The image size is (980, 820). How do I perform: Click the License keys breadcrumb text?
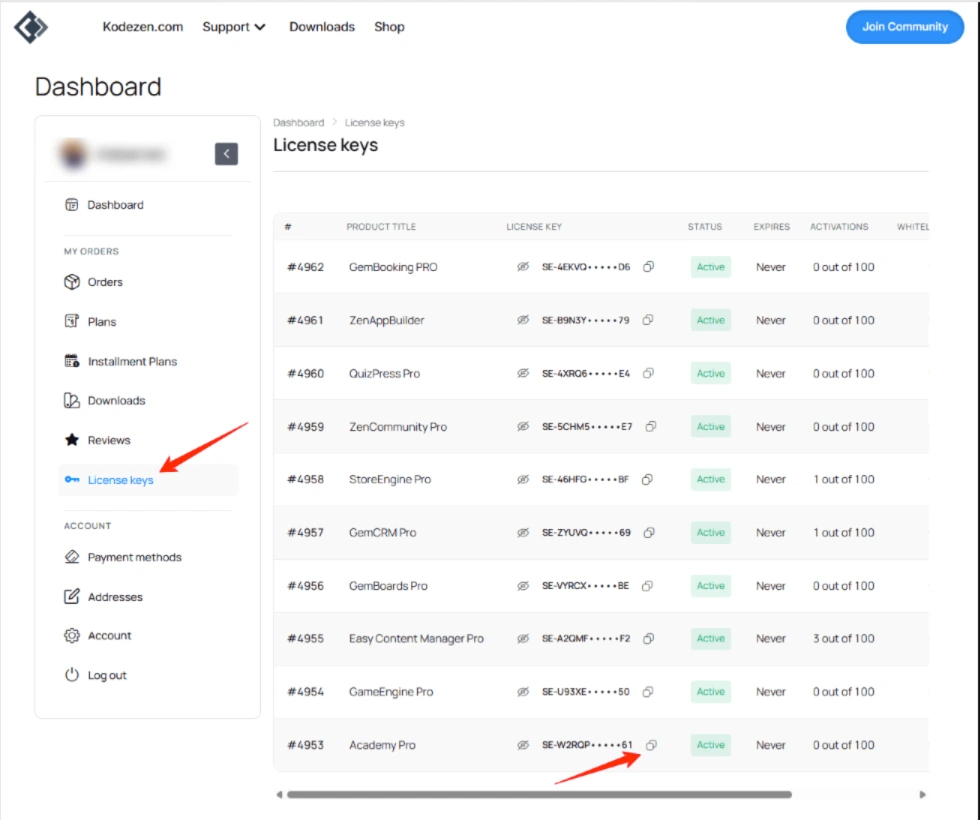(374, 122)
